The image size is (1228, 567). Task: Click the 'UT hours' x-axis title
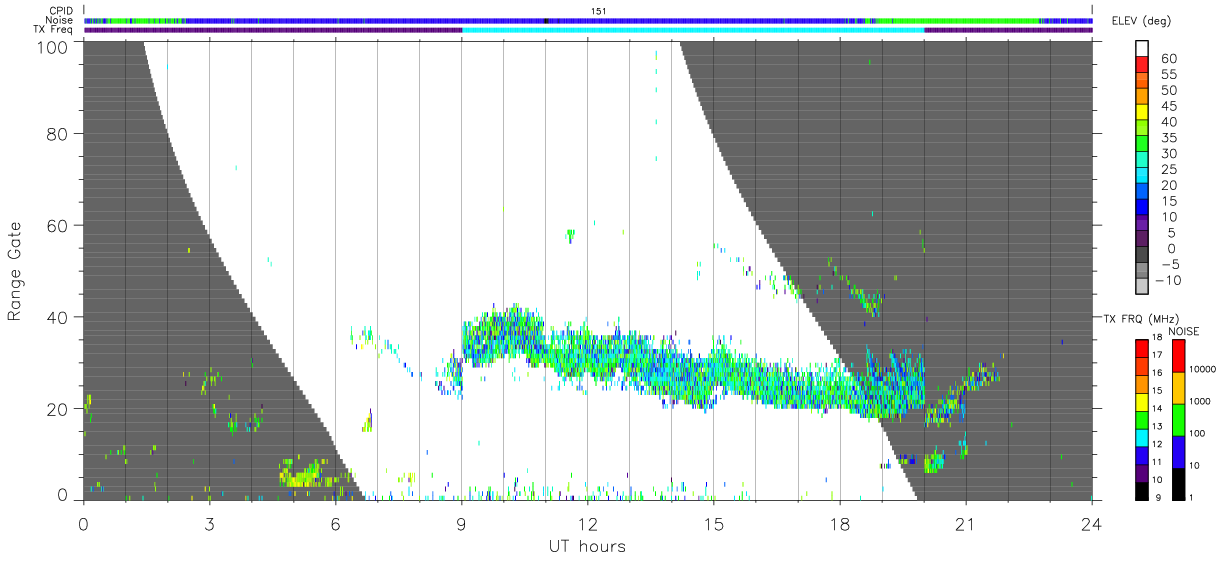coord(587,546)
